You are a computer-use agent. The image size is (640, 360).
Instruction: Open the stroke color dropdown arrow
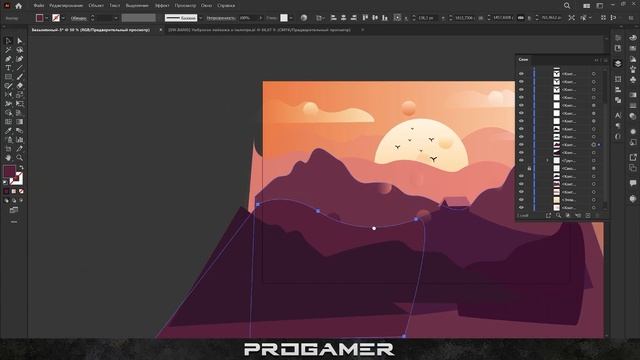[x=63, y=18]
